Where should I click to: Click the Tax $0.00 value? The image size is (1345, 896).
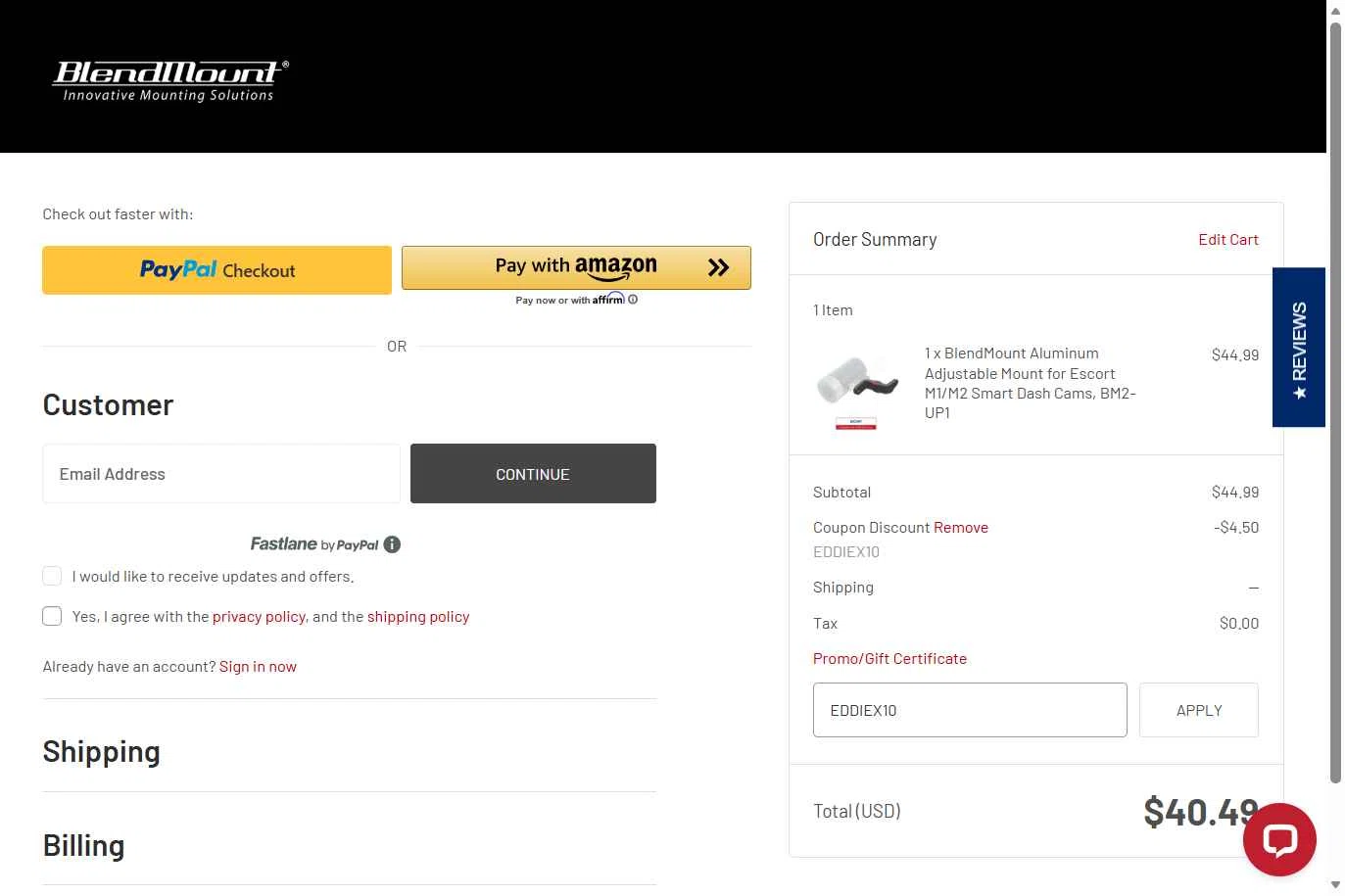coord(1239,624)
